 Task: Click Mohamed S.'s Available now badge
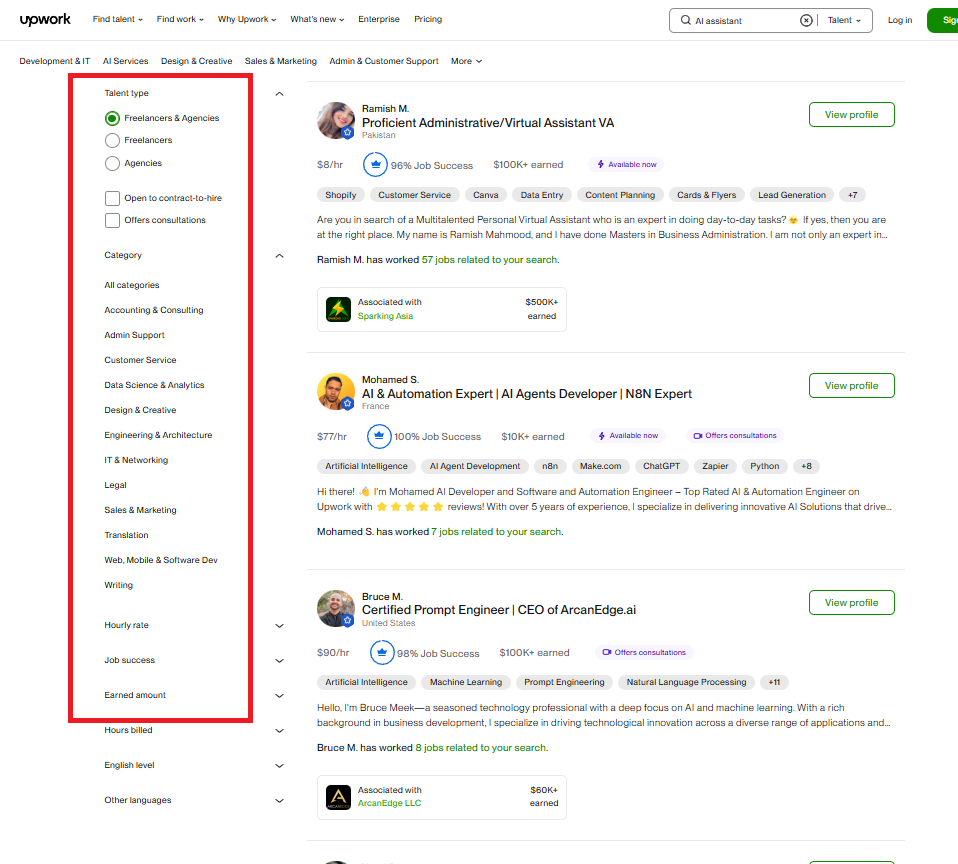[627, 436]
